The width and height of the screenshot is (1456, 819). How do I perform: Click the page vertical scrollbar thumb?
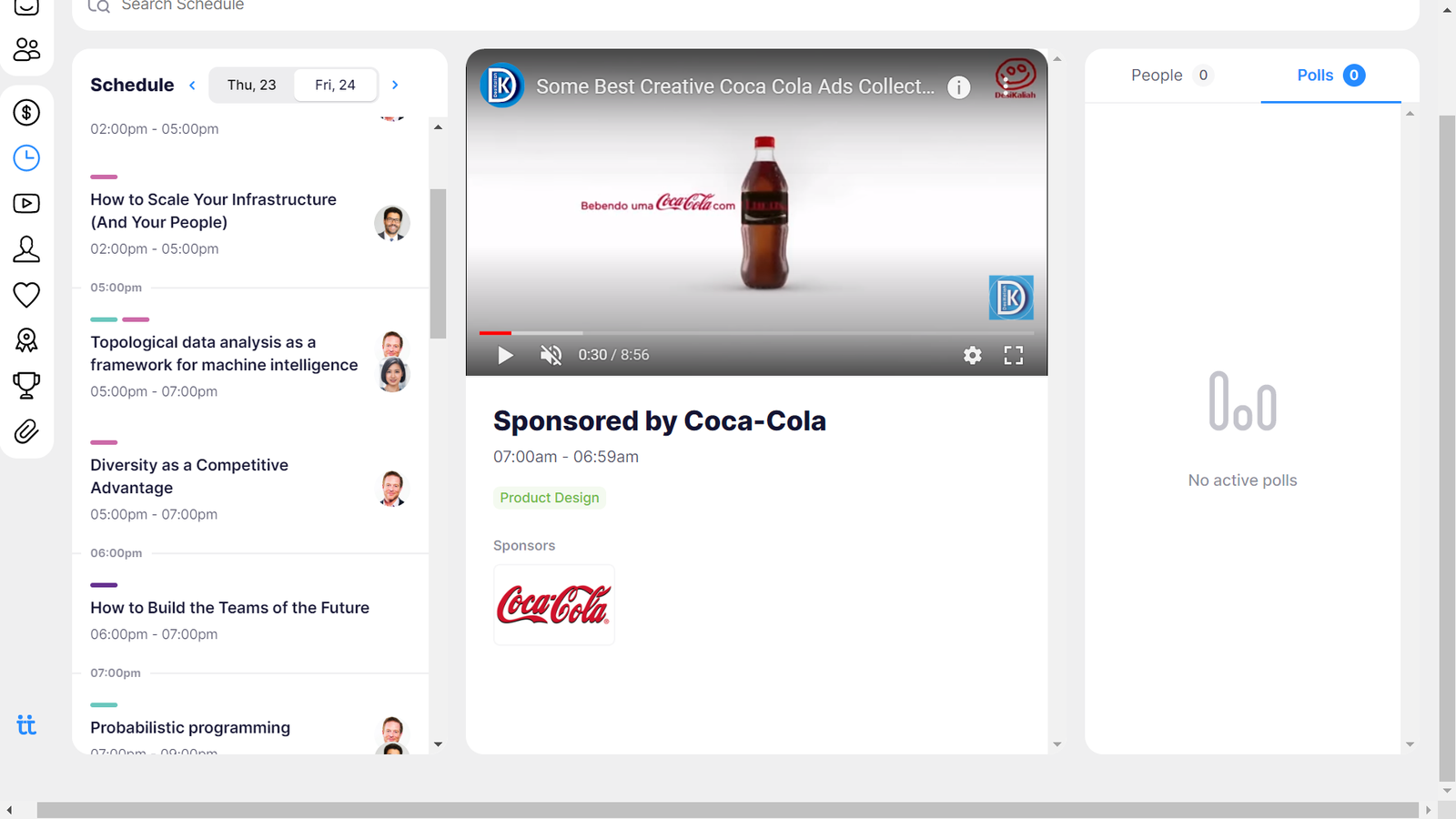(1447, 449)
